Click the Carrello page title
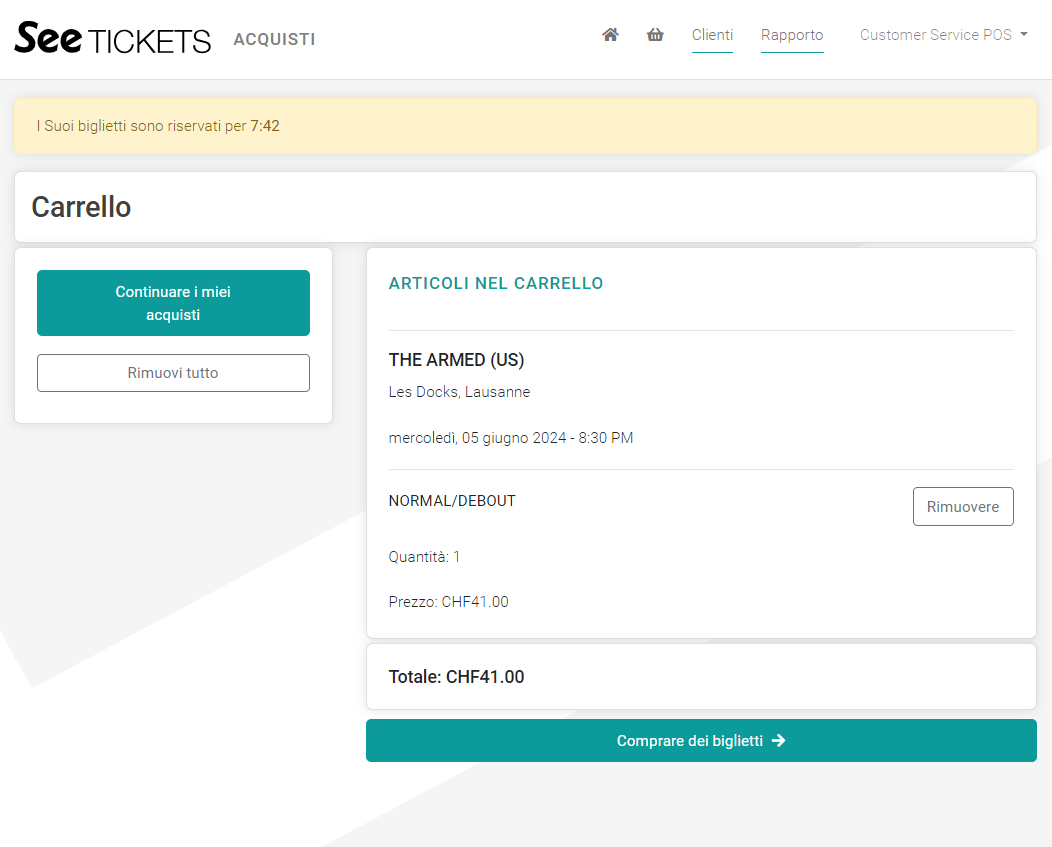 [81, 207]
